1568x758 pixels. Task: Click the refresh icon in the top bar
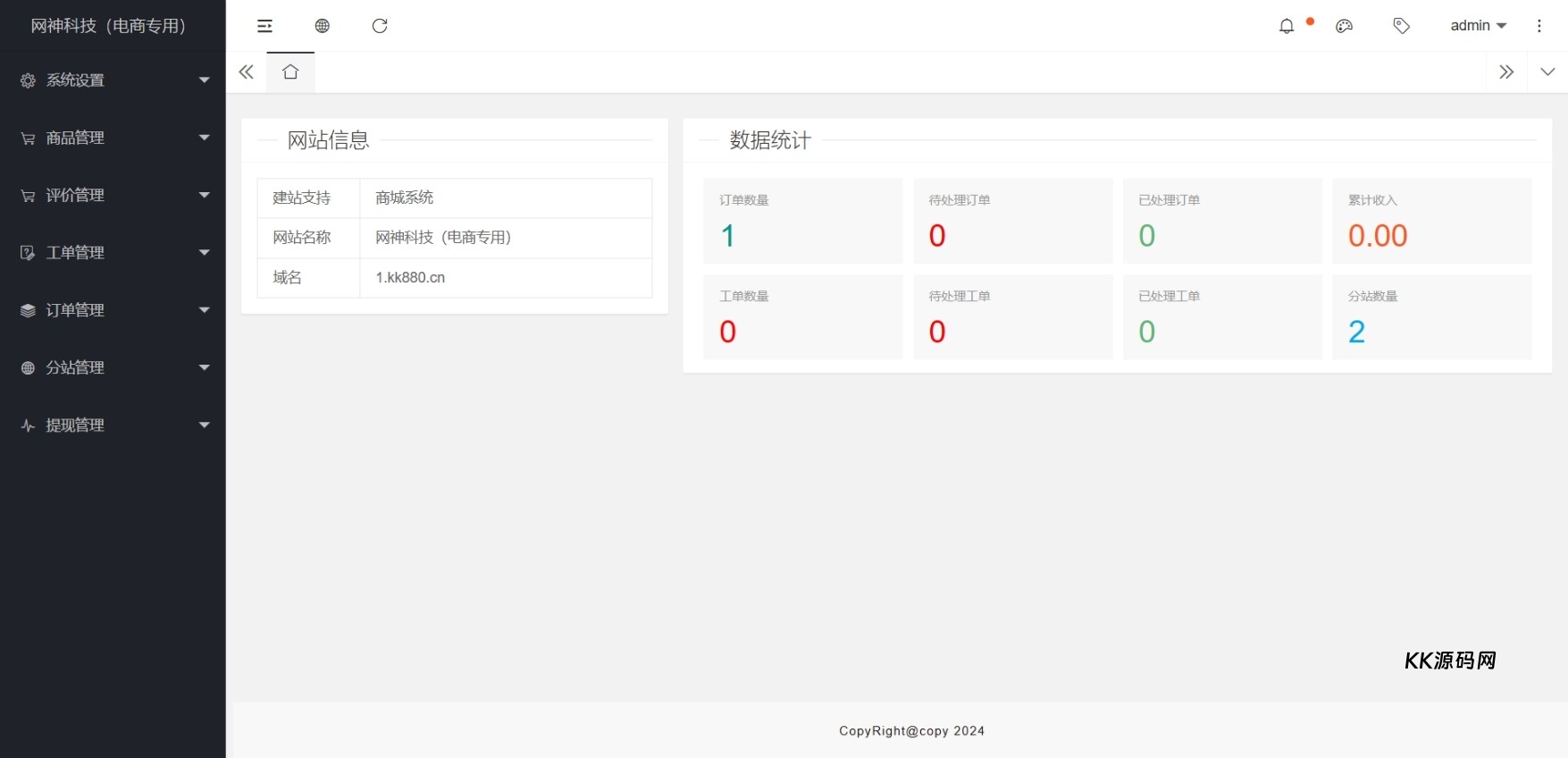[380, 26]
